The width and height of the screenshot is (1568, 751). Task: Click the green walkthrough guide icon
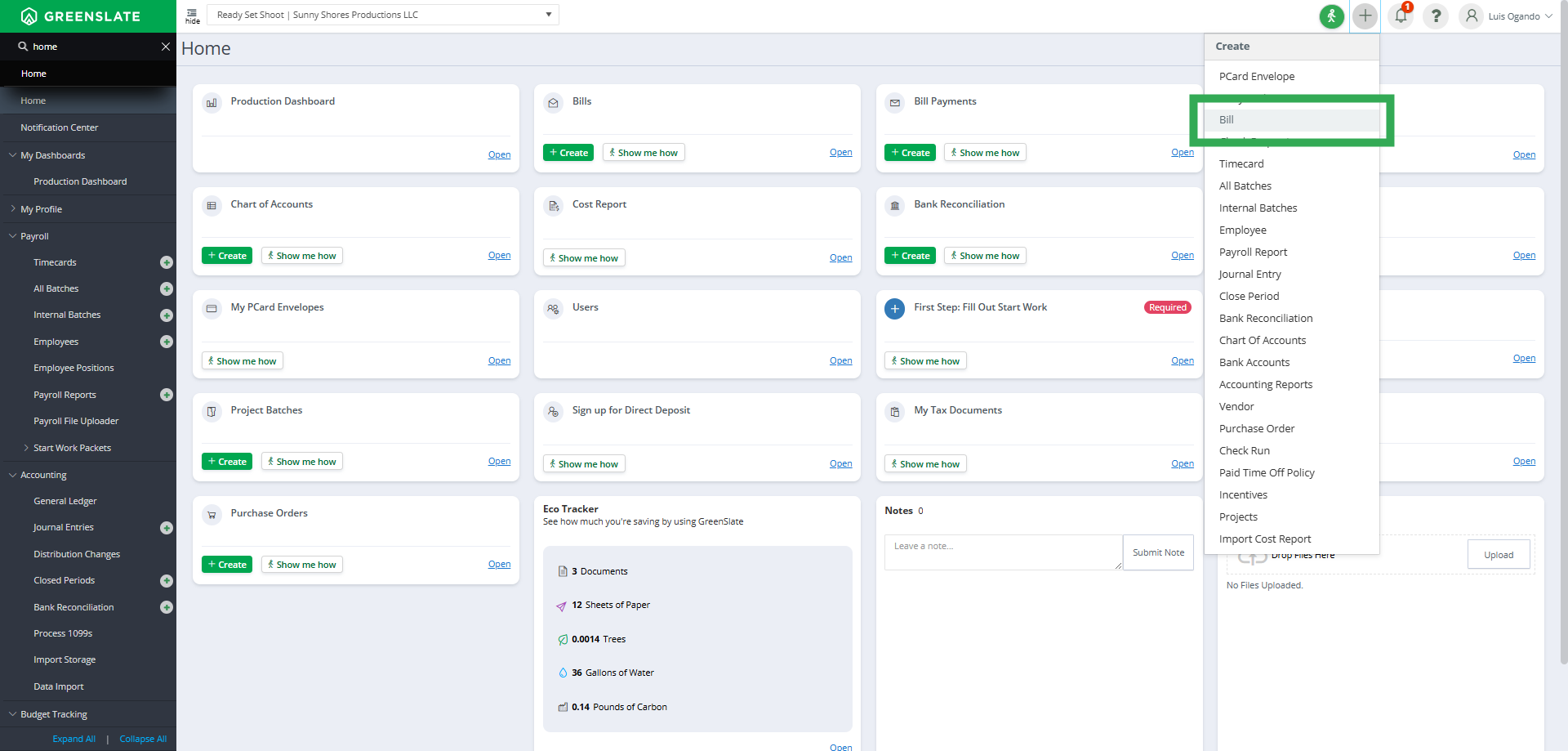(1331, 16)
